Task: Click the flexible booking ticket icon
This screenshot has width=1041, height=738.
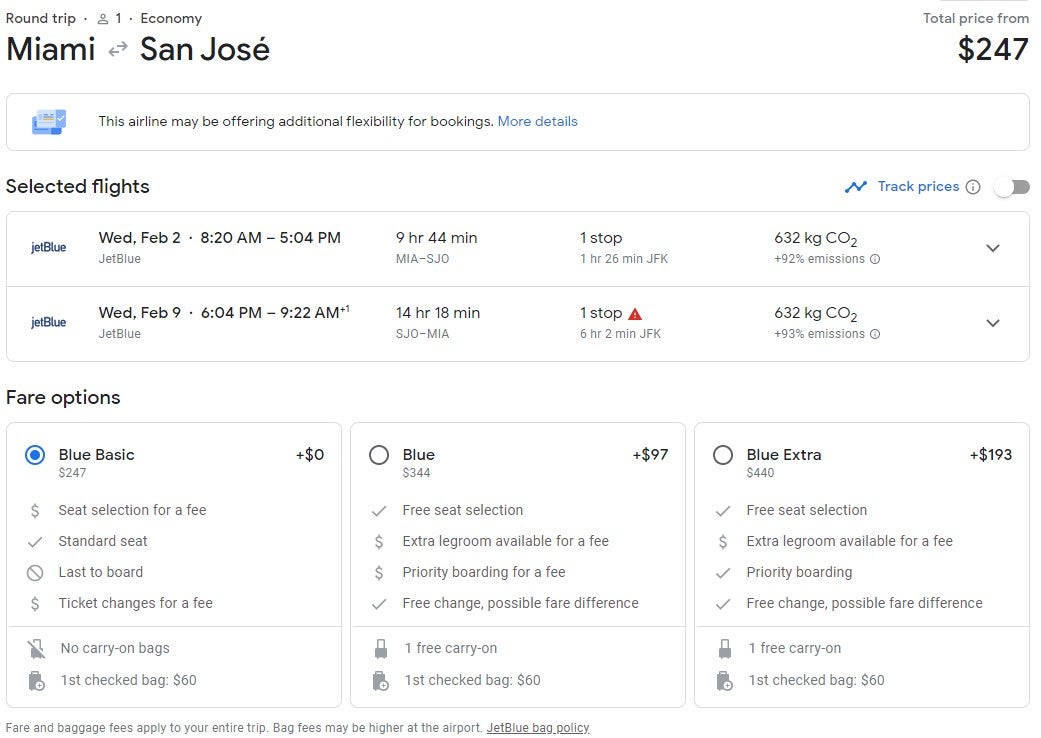Action: click(x=49, y=122)
